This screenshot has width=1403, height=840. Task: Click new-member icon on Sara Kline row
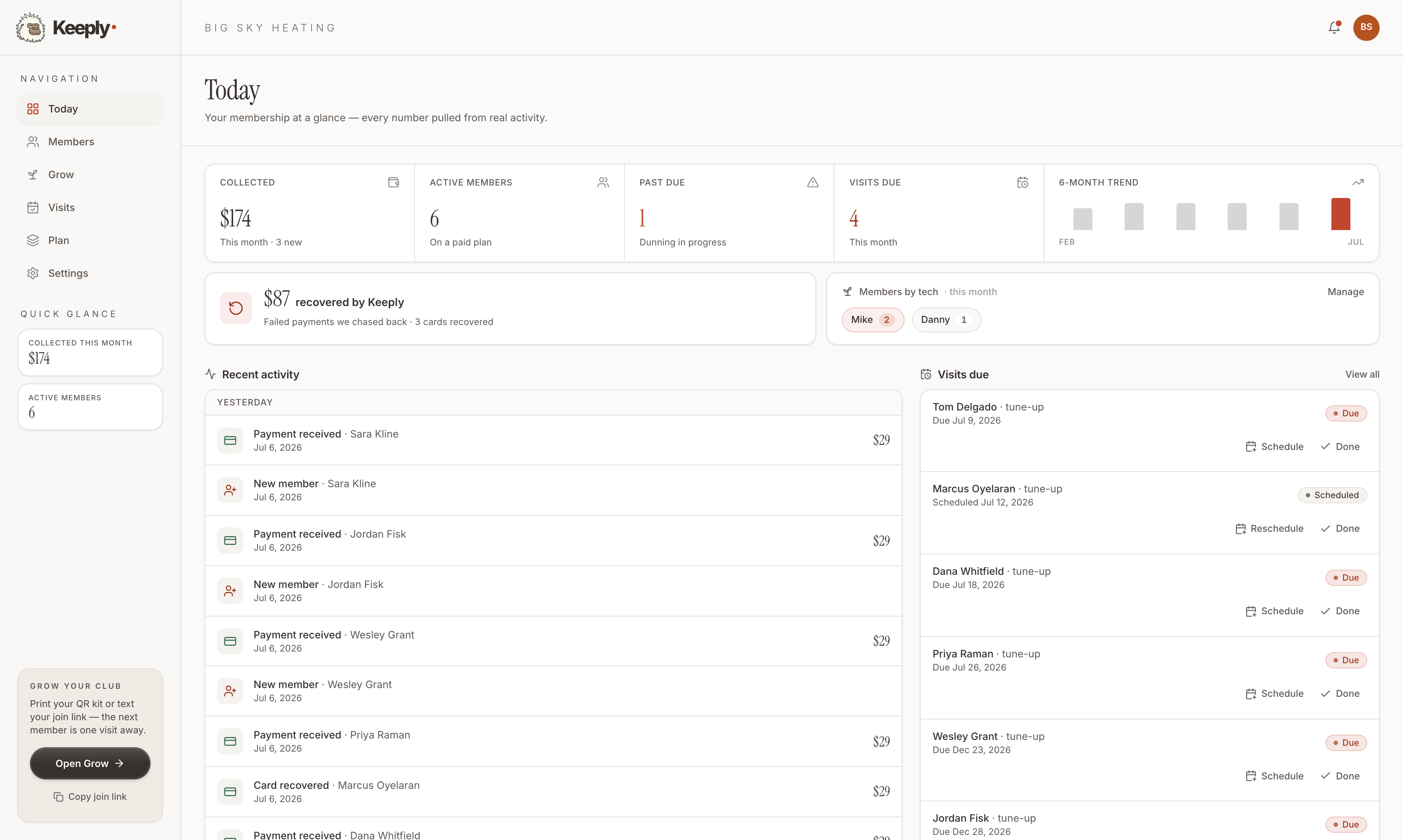click(x=230, y=490)
